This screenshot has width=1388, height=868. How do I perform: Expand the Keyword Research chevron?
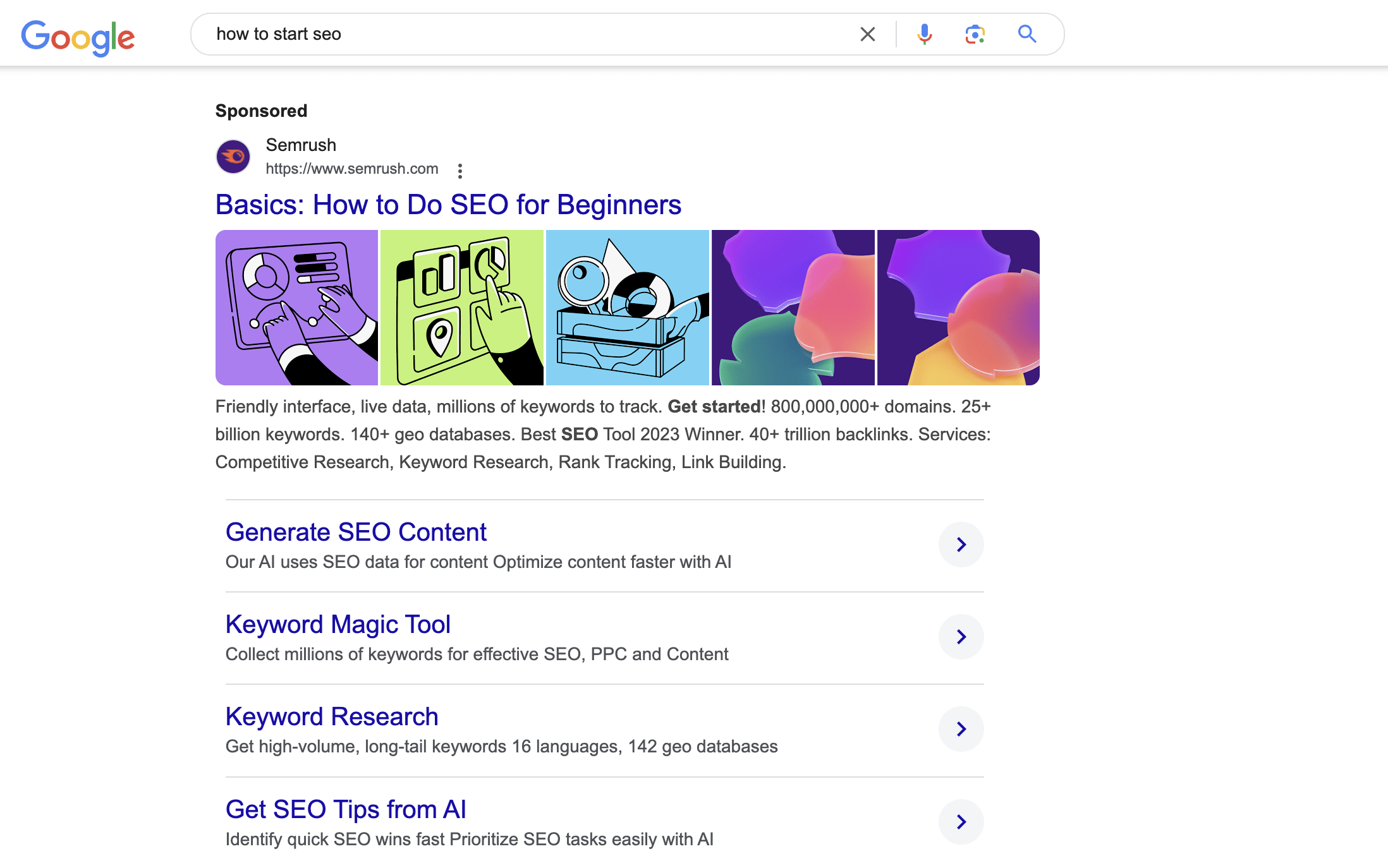(x=961, y=728)
